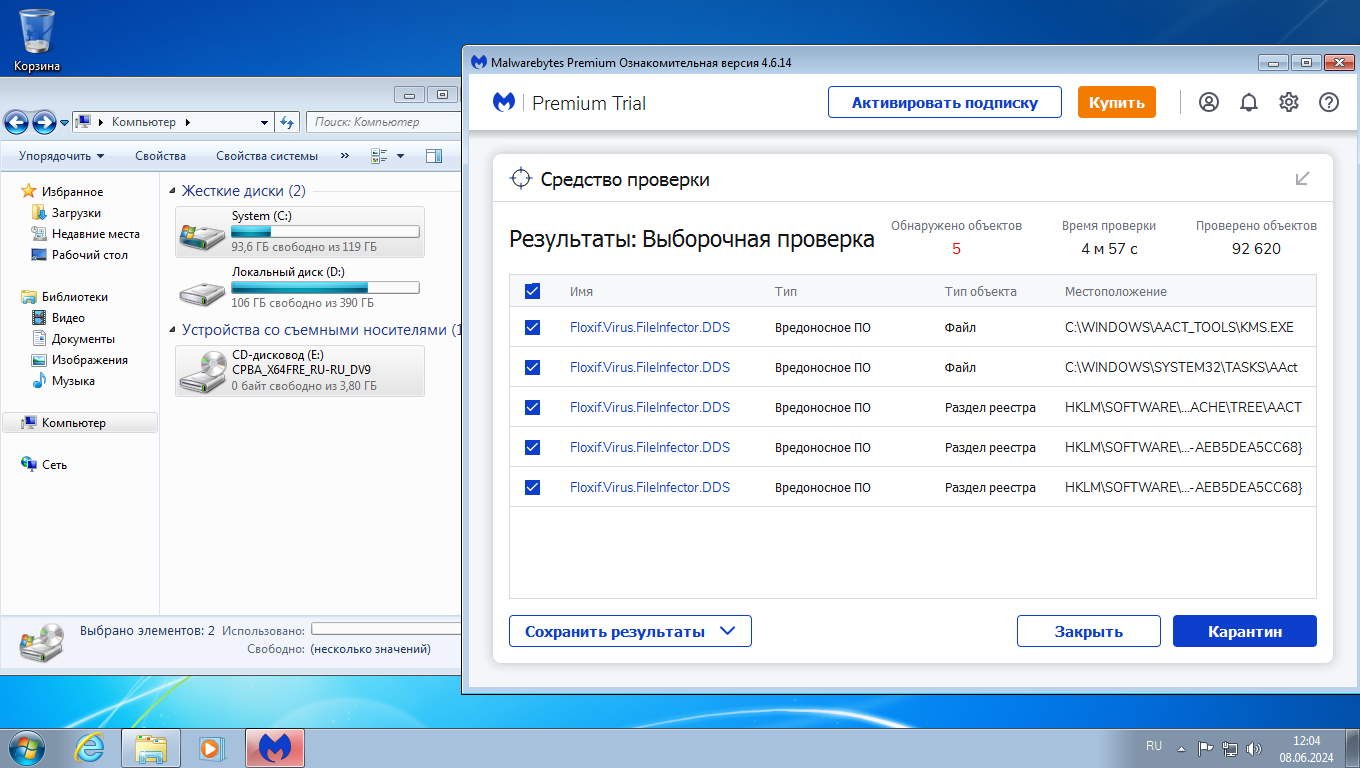This screenshot has height=768, width=1360.
Task: Click the Активировать подписку button
Action: (944, 102)
